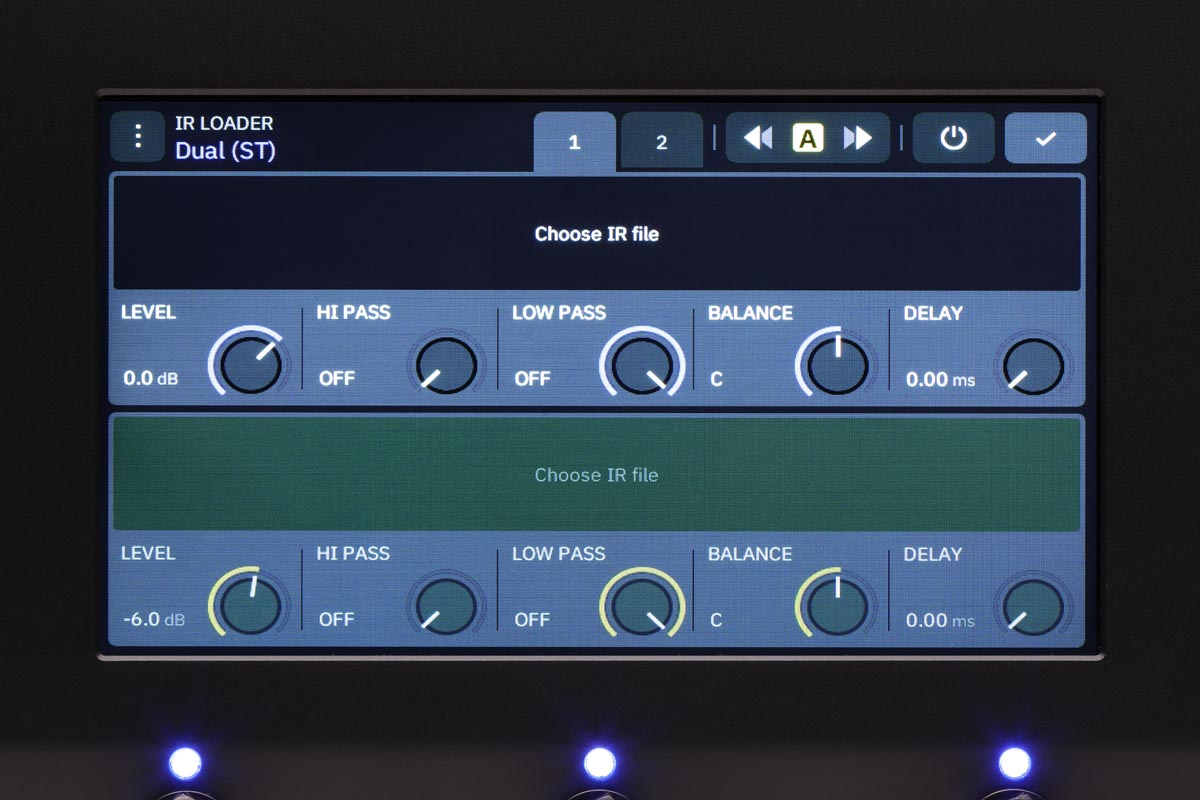This screenshot has height=800, width=1200.
Task: Switch back to tab 1
Action: pos(574,141)
